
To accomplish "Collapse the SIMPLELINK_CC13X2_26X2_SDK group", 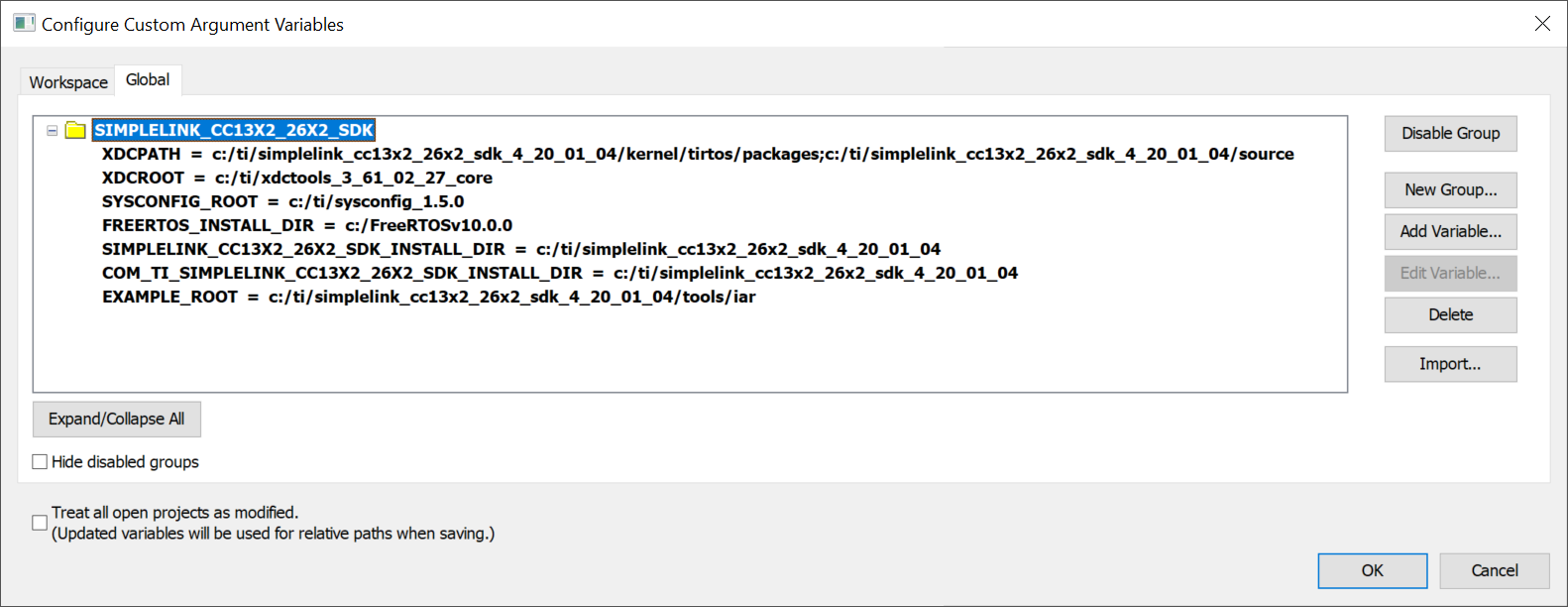I will [x=51, y=130].
